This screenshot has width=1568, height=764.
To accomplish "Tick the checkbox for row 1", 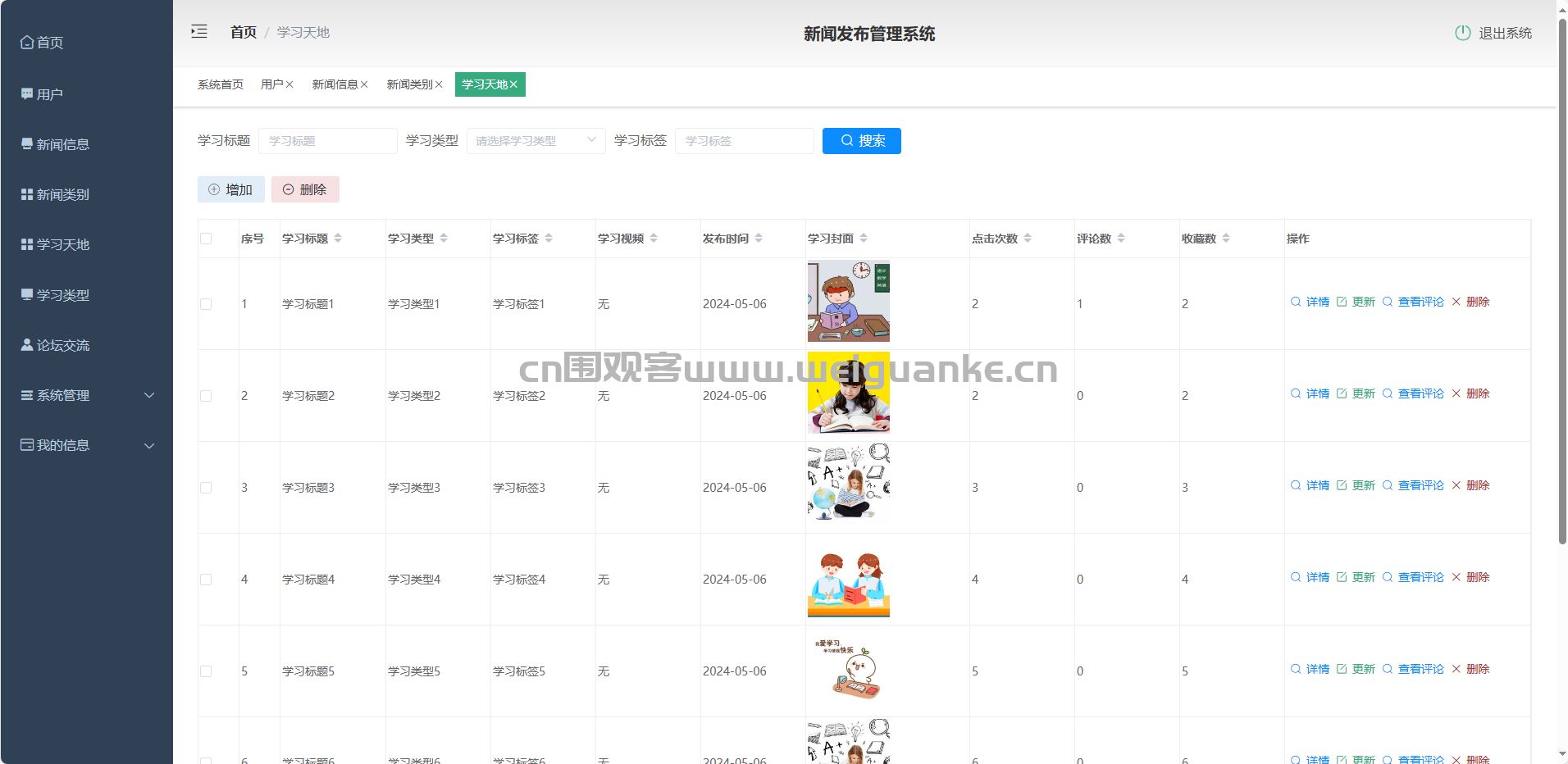I will click(x=206, y=304).
